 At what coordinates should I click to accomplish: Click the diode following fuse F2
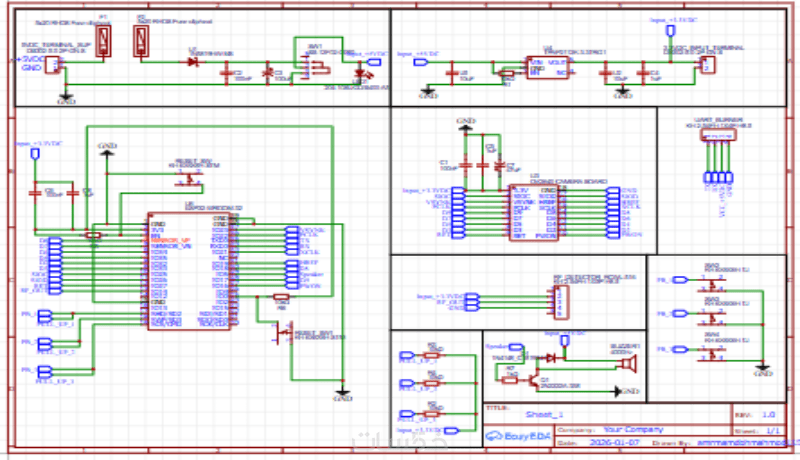pyautogui.click(x=192, y=62)
